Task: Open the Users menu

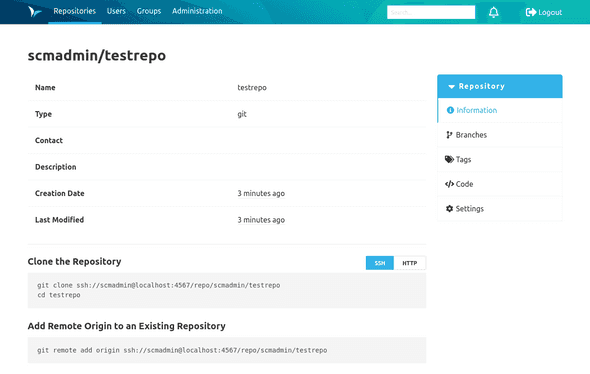Action: pyautogui.click(x=116, y=11)
